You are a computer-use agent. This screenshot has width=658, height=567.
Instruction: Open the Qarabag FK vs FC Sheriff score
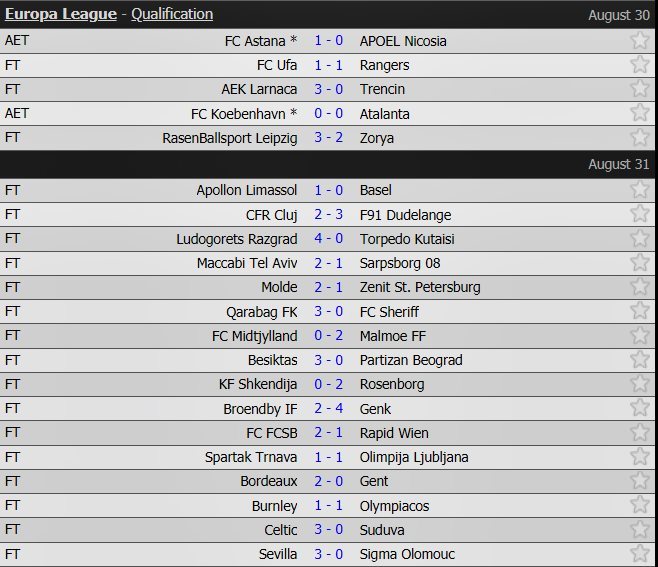(x=328, y=311)
